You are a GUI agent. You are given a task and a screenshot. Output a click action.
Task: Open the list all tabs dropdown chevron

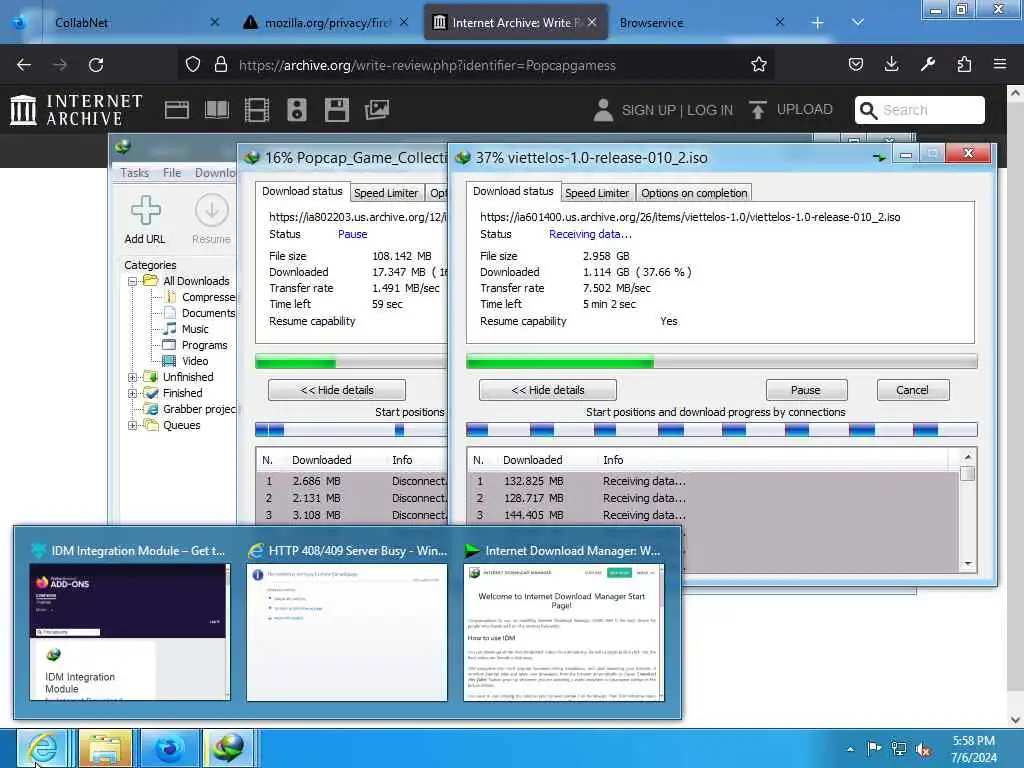pyautogui.click(x=857, y=23)
